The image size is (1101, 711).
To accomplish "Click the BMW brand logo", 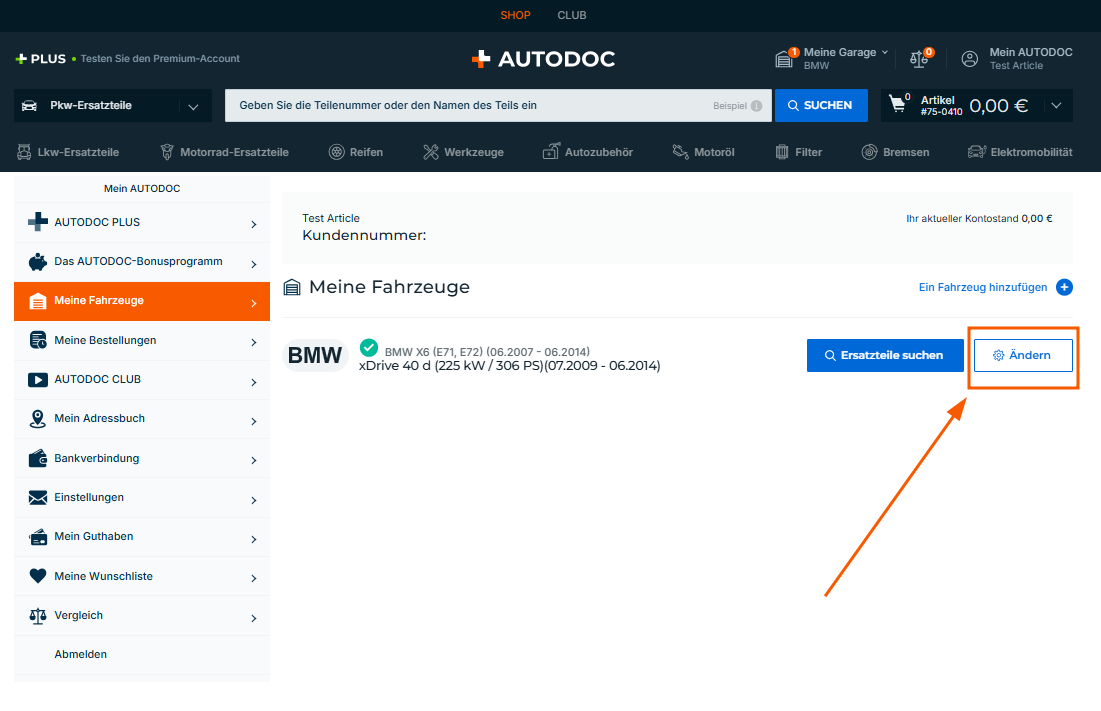I will pyautogui.click(x=314, y=355).
